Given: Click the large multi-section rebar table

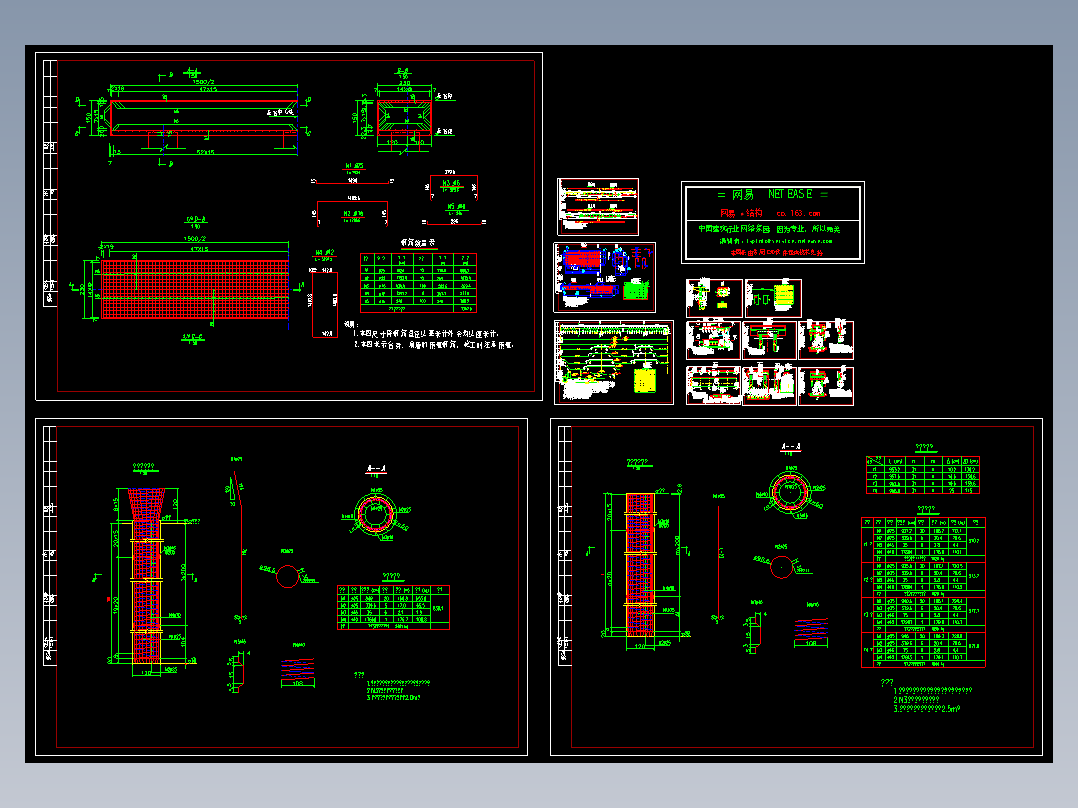Looking at the screenshot, I should point(923,592).
